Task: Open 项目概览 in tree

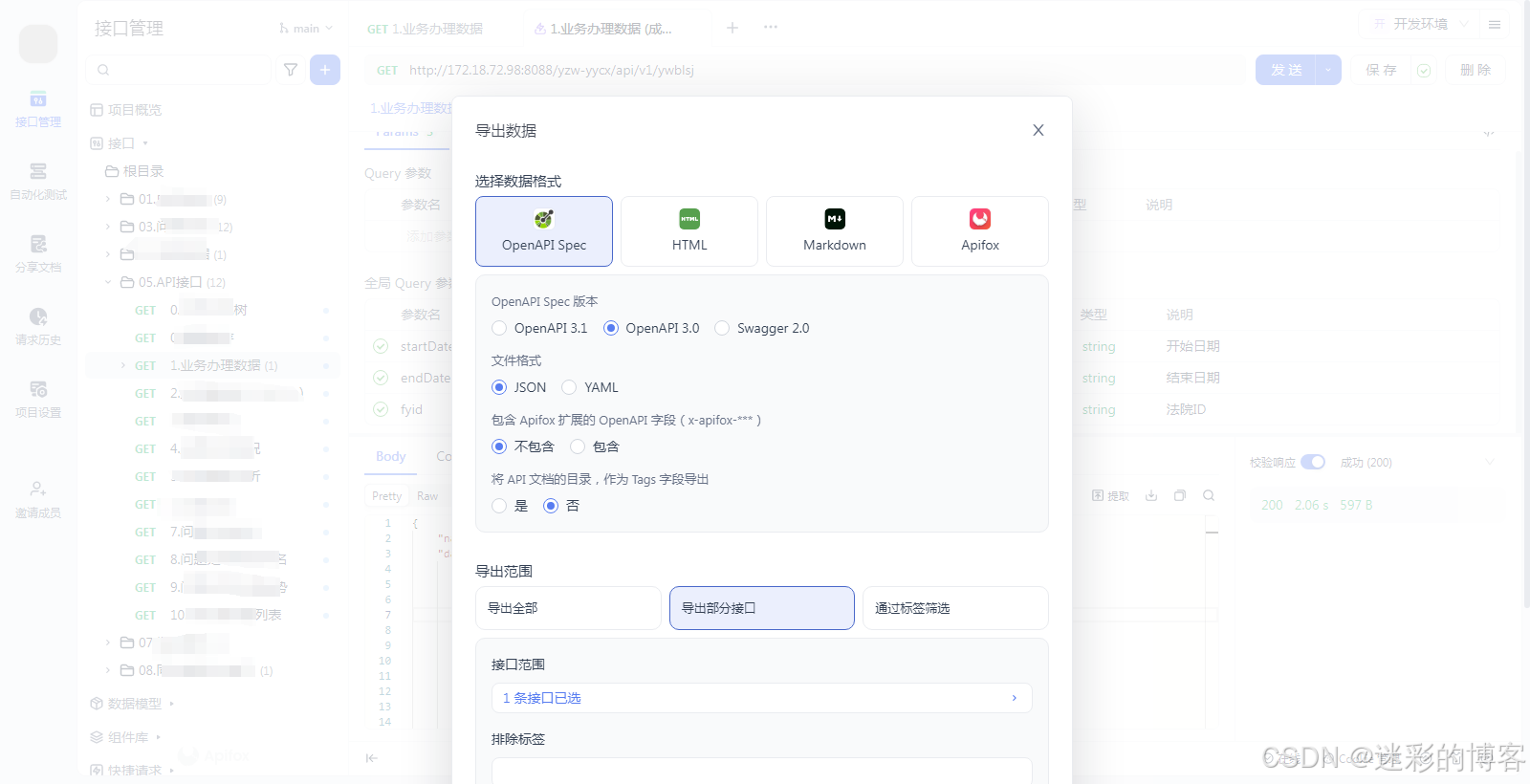Action: [126, 110]
